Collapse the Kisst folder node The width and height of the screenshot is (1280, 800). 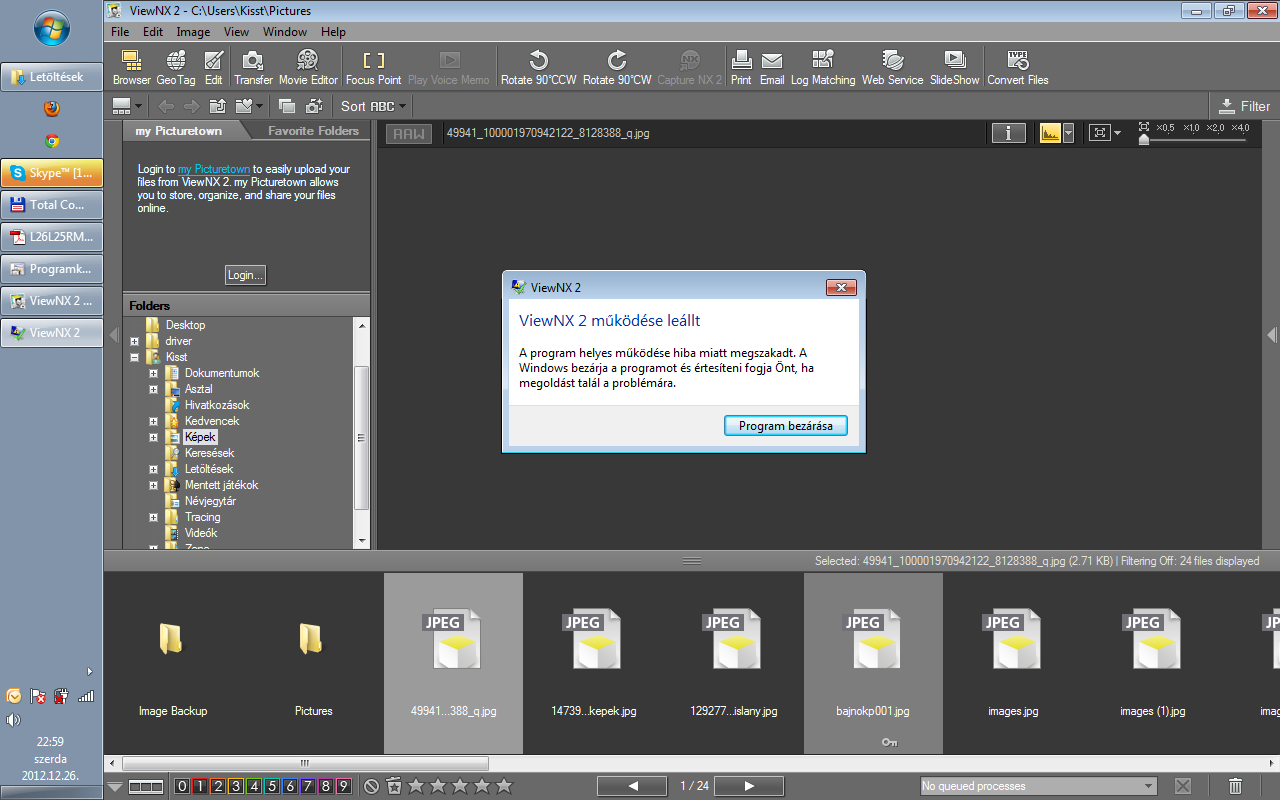[135, 357]
